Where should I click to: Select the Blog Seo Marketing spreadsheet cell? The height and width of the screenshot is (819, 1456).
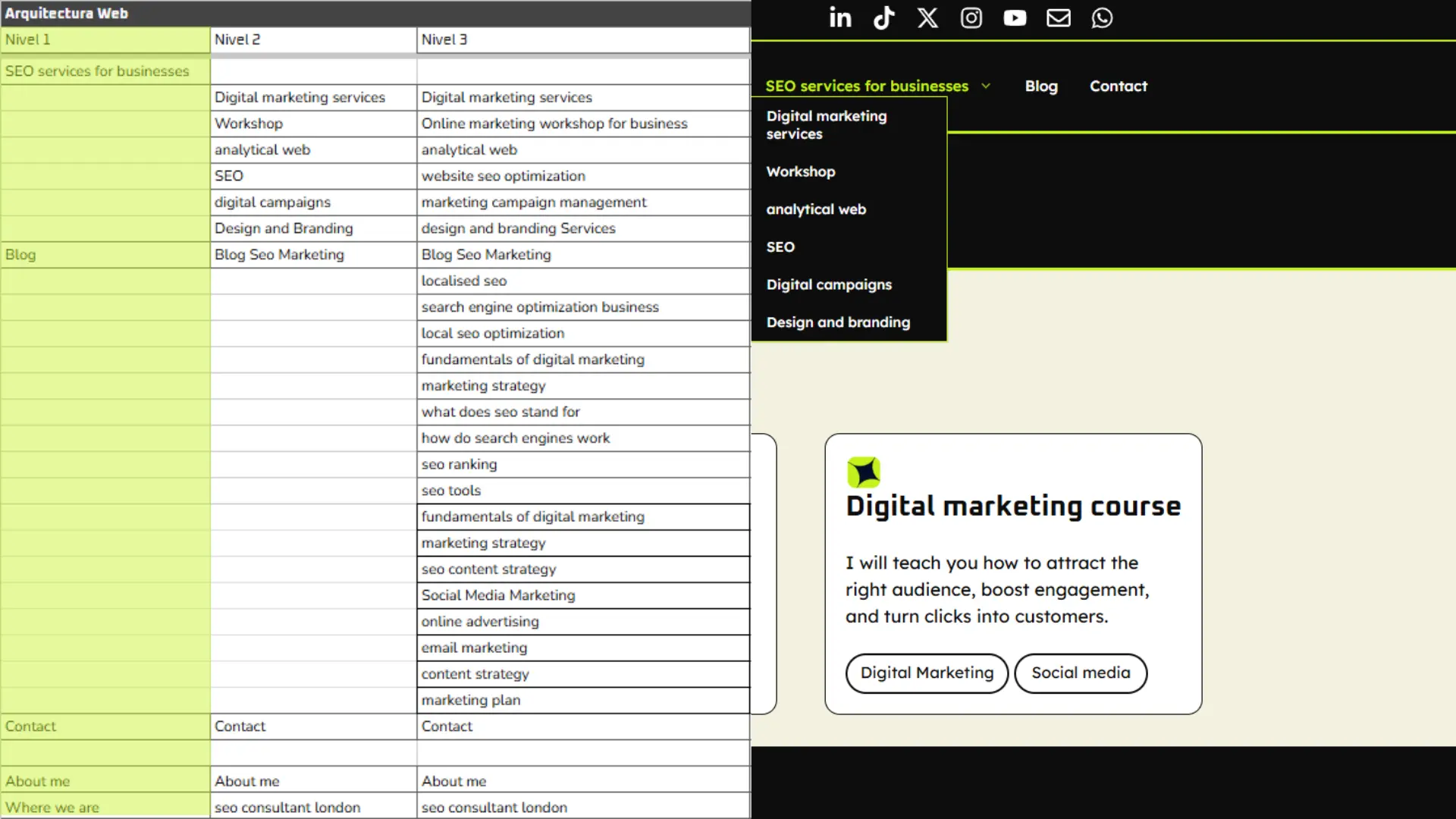[x=278, y=255]
